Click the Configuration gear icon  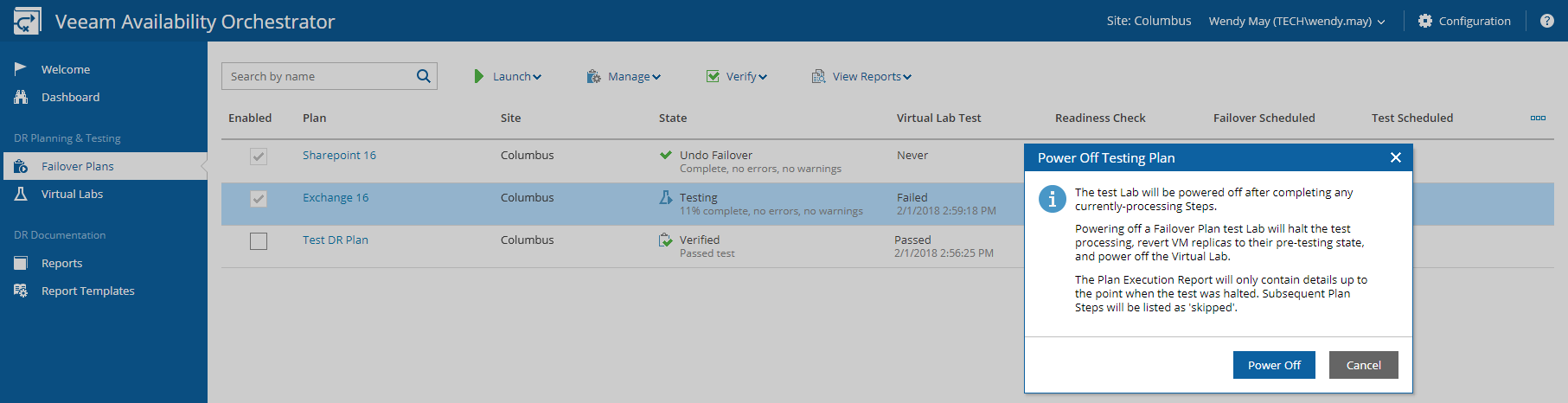click(1425, 21)
